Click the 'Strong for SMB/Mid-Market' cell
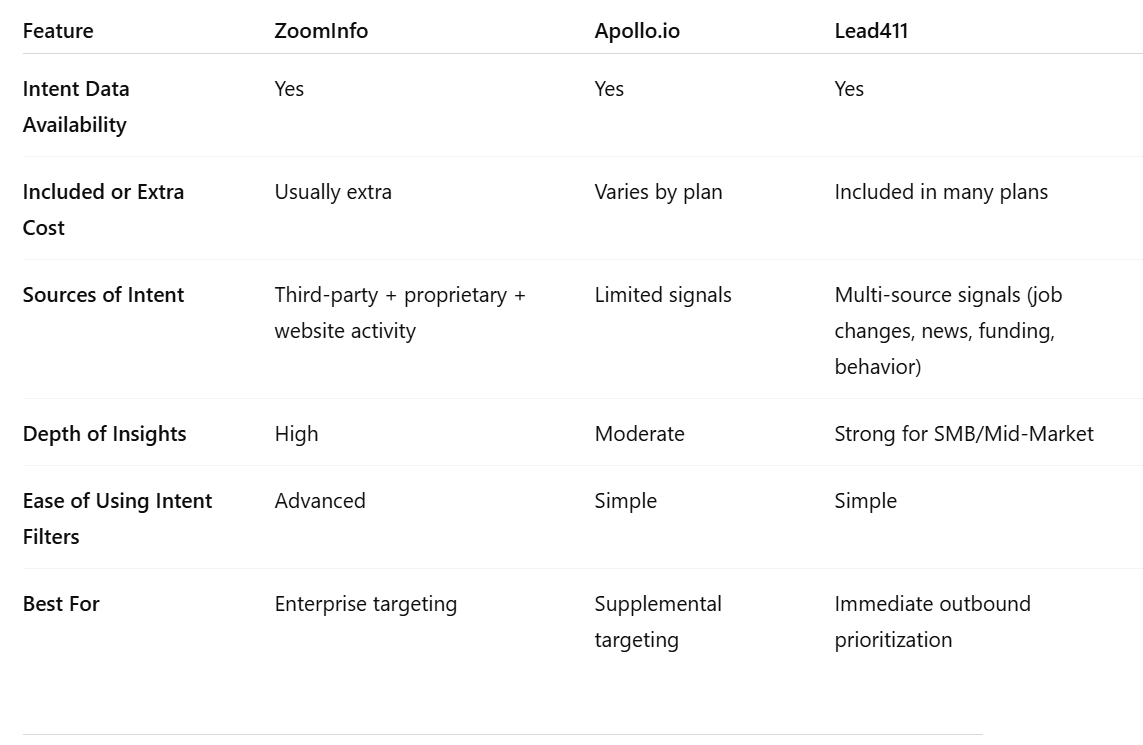Image resolution: width=1143 pixels, height=745 pixels. 963,434
